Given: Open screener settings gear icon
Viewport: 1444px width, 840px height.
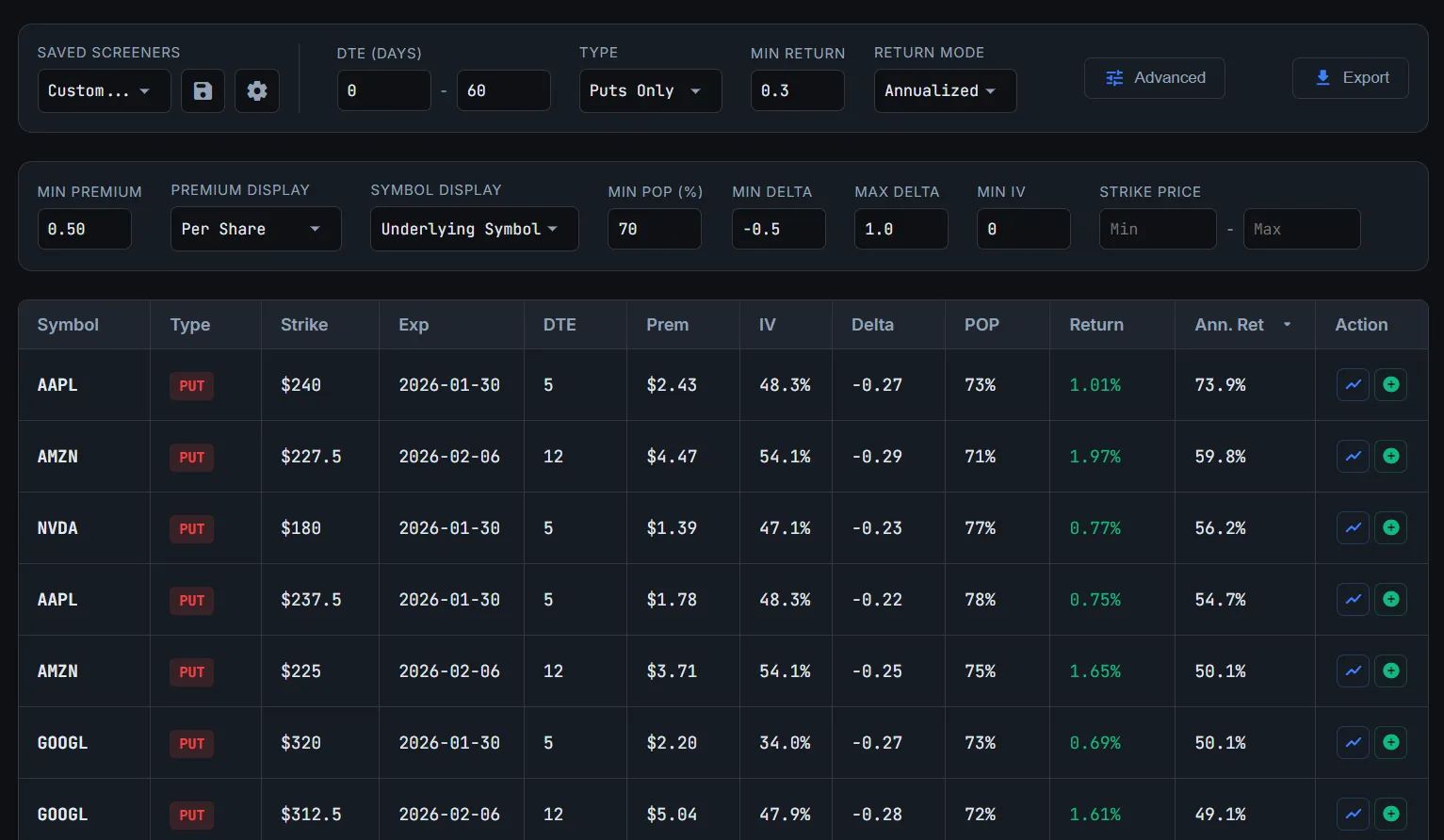Looking at the screenshot, I should [x=257, y=90].
